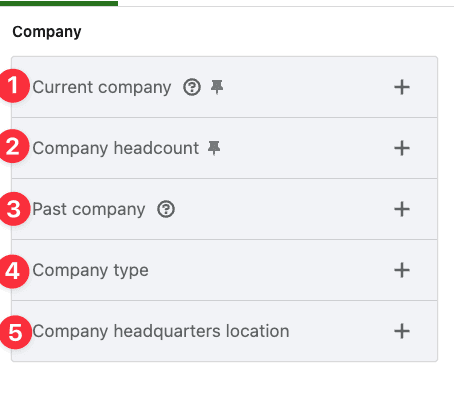Open the Current company help question-mark icon
Viewport: 454px width, 393px height.
point(192,87)
